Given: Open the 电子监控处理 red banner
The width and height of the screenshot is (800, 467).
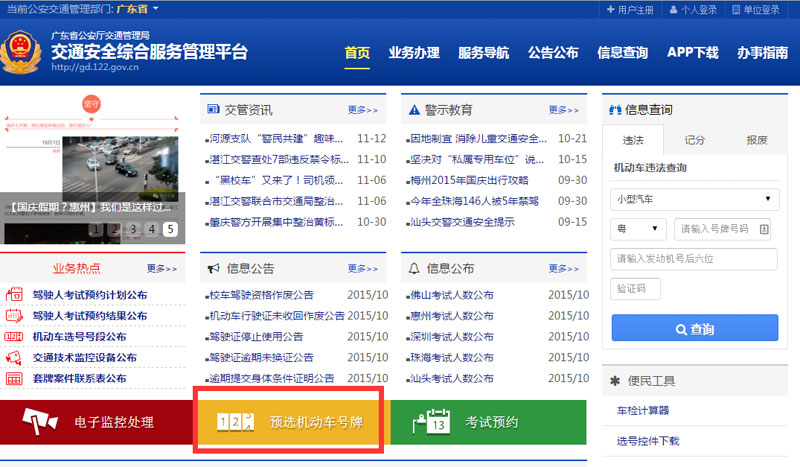Looking at the screenshot, I should tap(96, 422).
